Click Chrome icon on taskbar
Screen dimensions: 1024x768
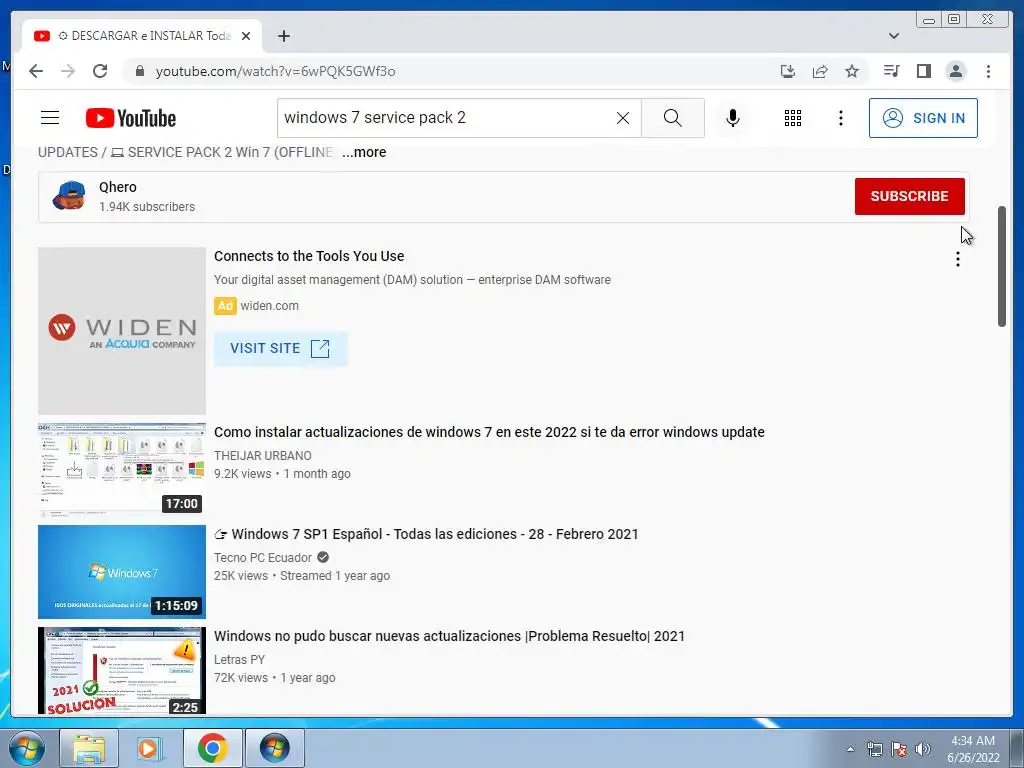pyautogui.click(x=212, y=748)
